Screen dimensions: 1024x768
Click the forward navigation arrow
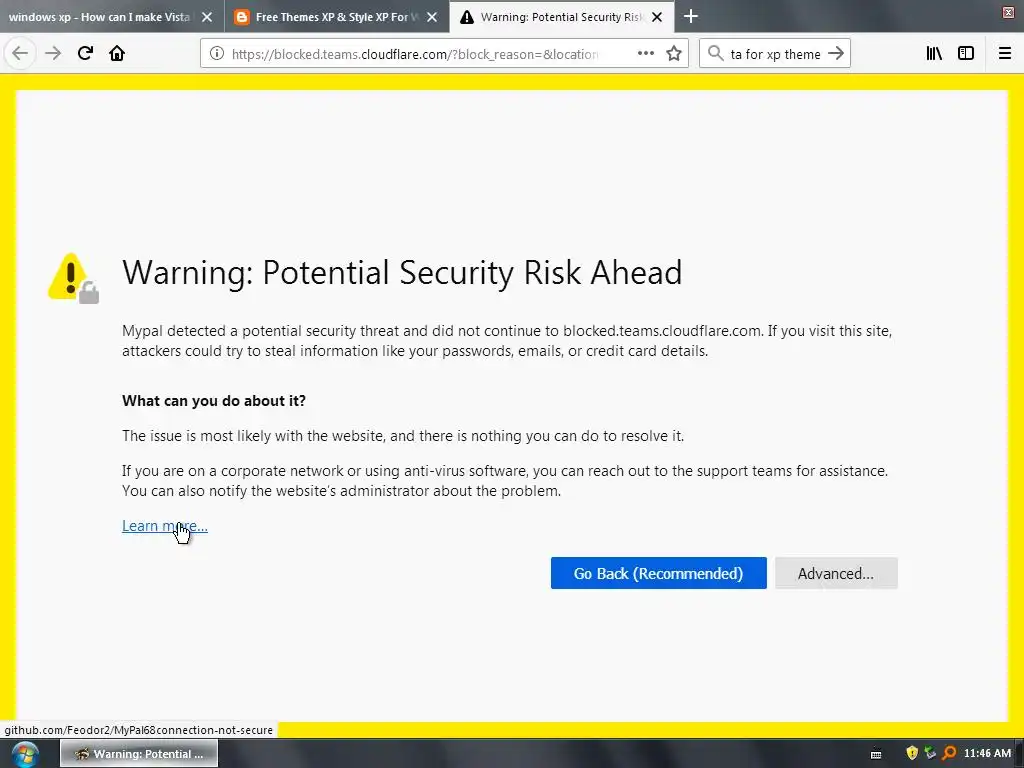[53, 54]
